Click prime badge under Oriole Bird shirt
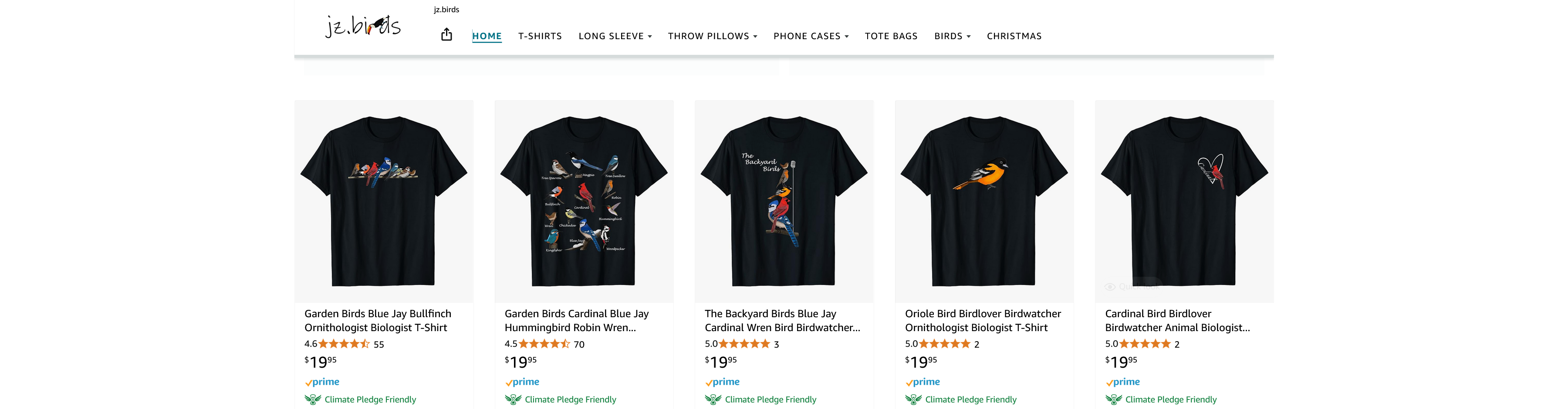Viewport: 1568px width, 409px height. [922, 382]
